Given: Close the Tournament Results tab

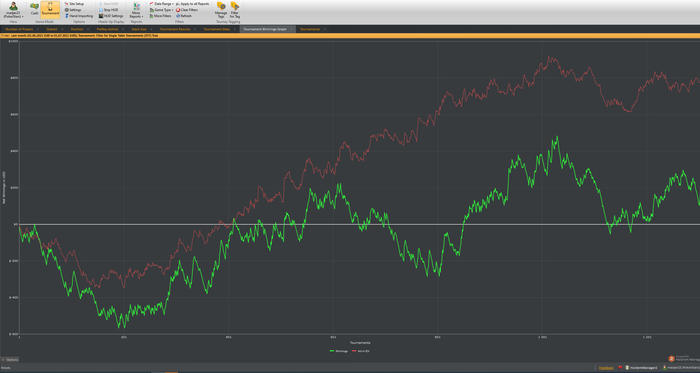Looking at the screenshot, I should click(x=194, y=29).
